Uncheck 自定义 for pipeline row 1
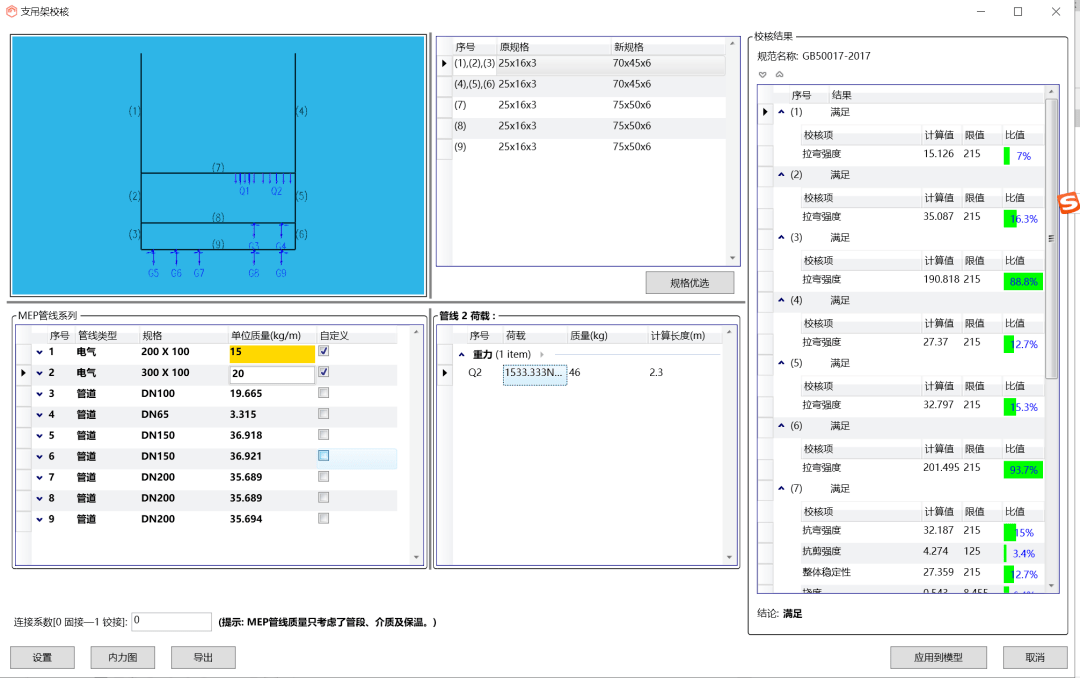 point(323,352)
